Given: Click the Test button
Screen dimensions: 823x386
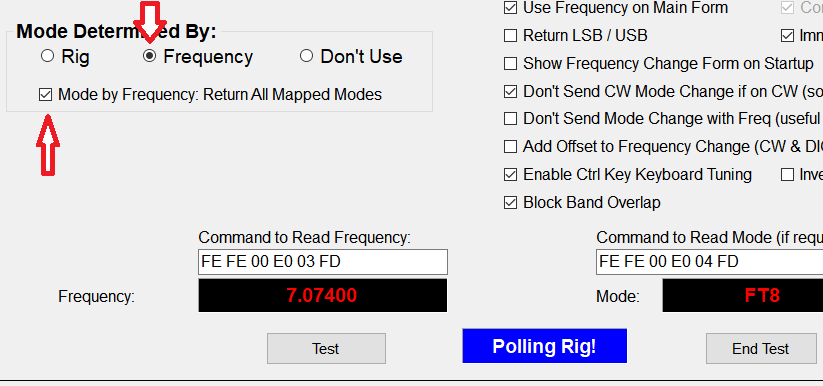Looking at the screenshot, I should point(326,348).
